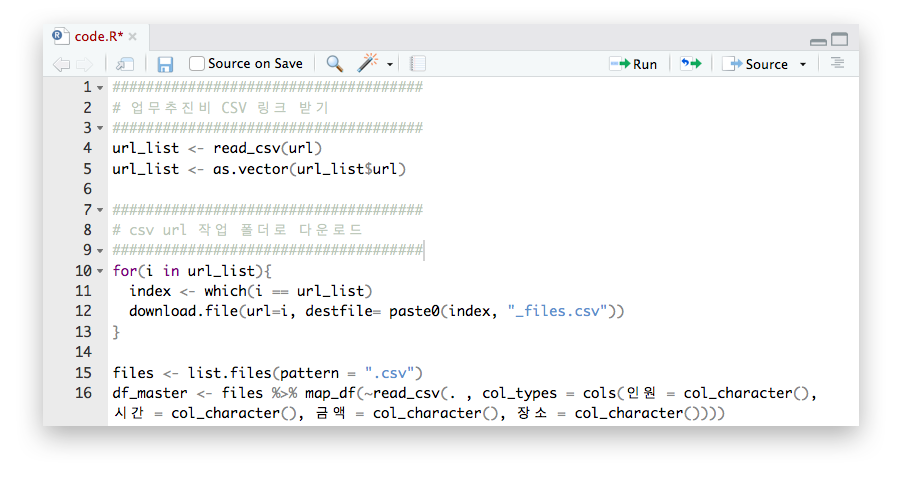898x488 pixels.
Task: Open Source options dropdown arrow
Action: [803, 64]
